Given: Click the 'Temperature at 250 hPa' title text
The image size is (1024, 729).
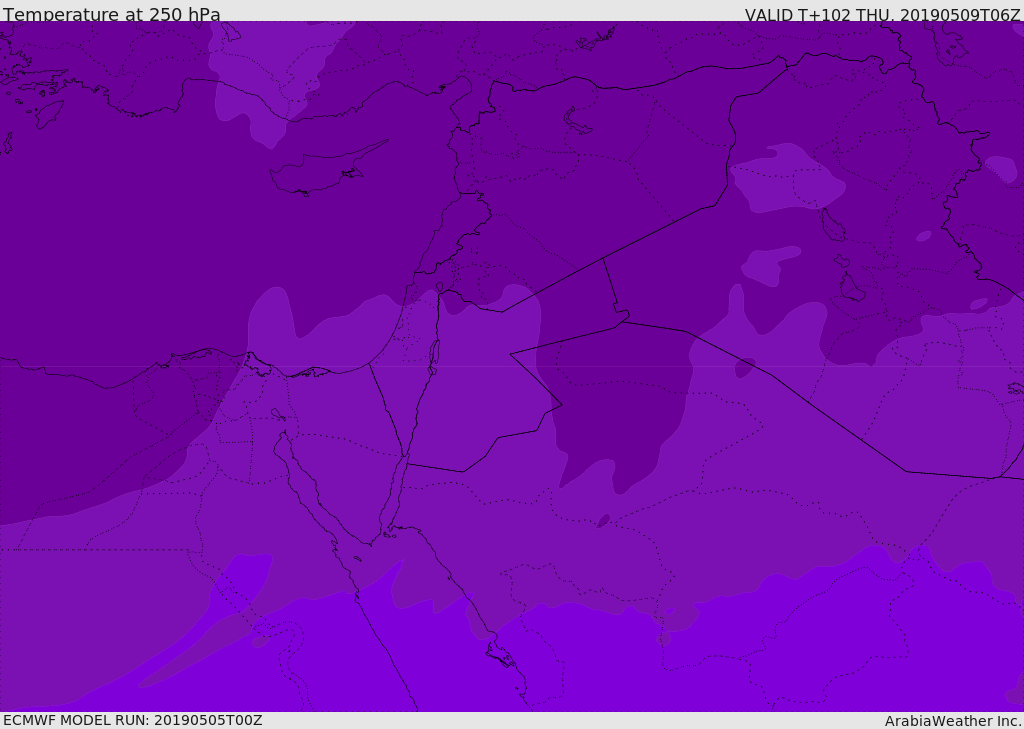Looking at the screenshot, I should (x=112, y=14).
